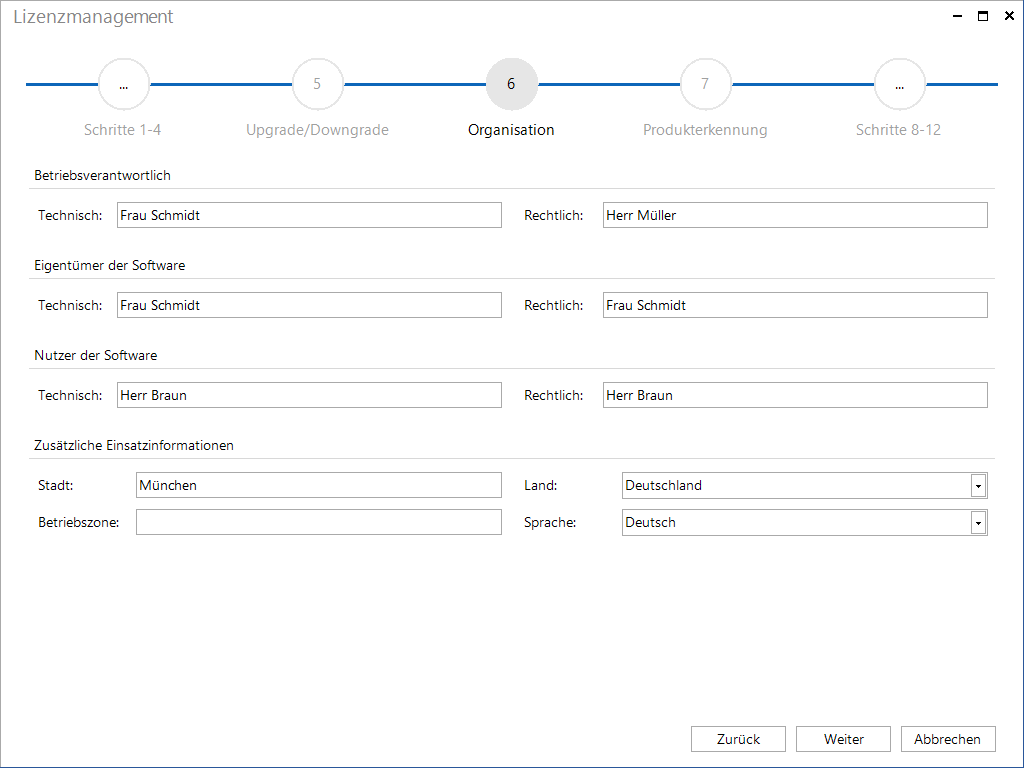Open the Deutschland country combo box
Screen dimensions: 1024x768
pos(805,486)
